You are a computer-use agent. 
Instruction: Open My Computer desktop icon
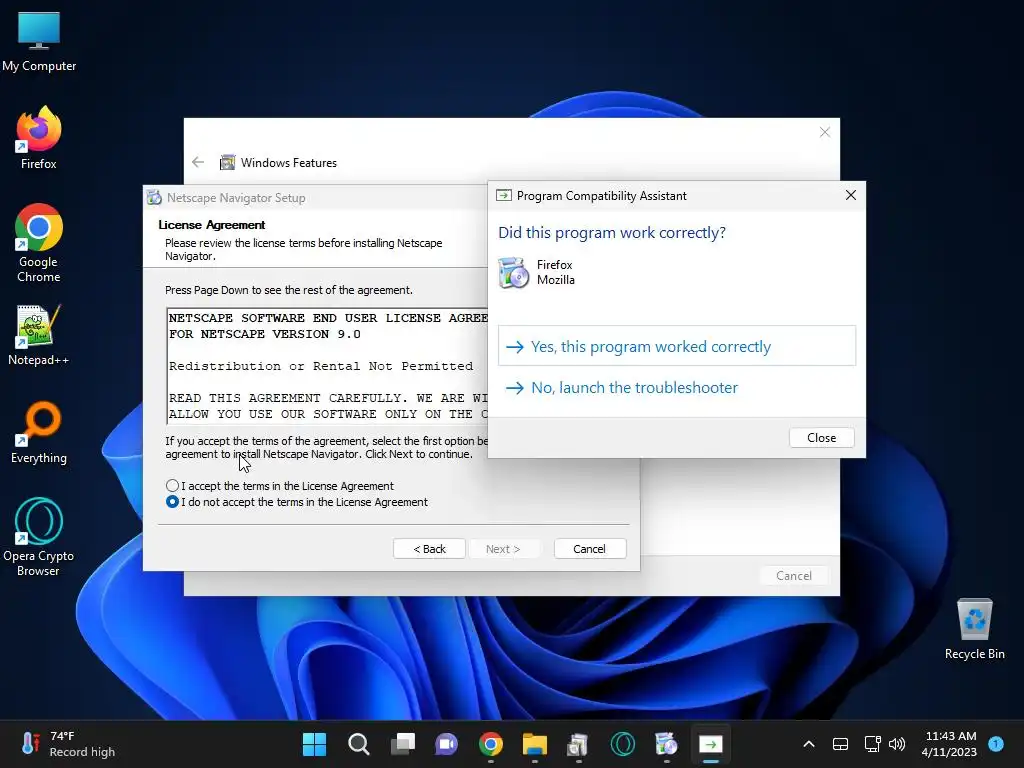point(39,40)
